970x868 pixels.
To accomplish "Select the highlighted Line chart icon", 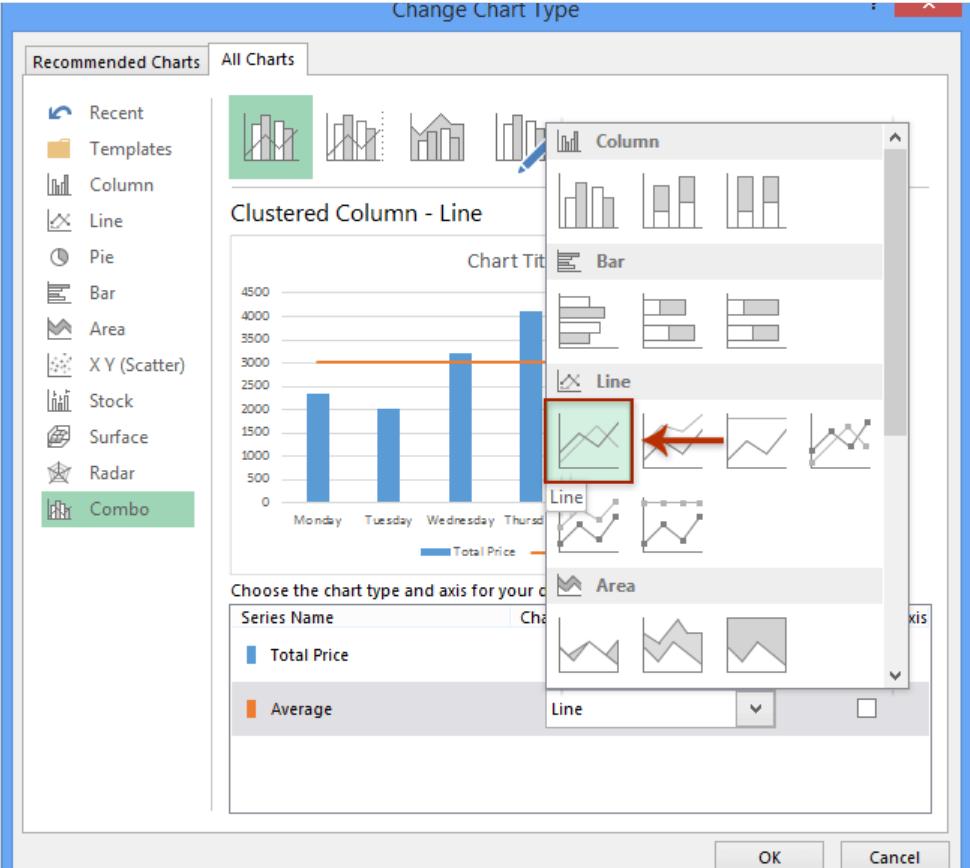I will [588, 440].
